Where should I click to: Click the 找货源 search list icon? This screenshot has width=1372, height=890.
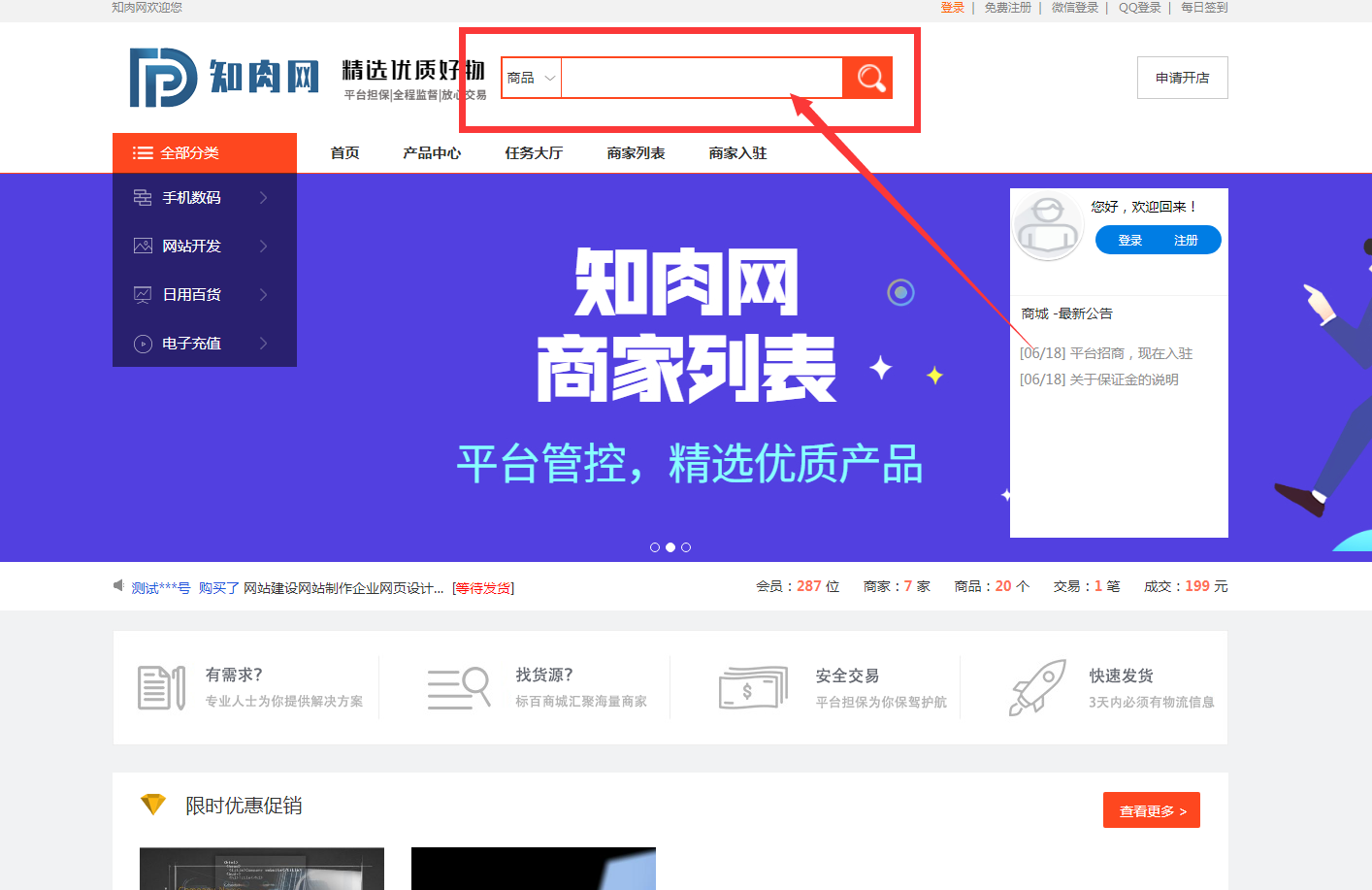coord(458,688)
